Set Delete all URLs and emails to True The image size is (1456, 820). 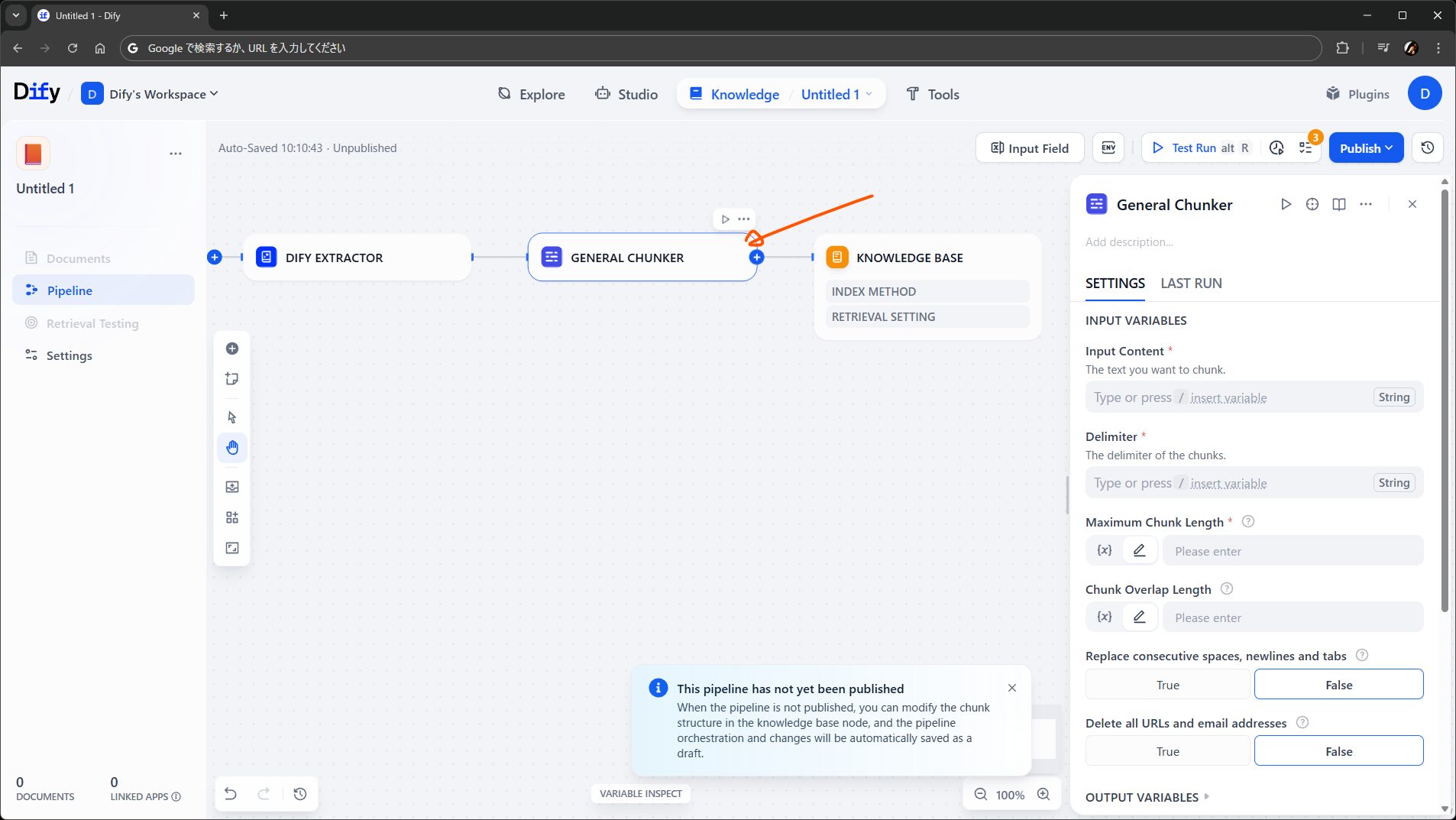tap(1167, 751)
